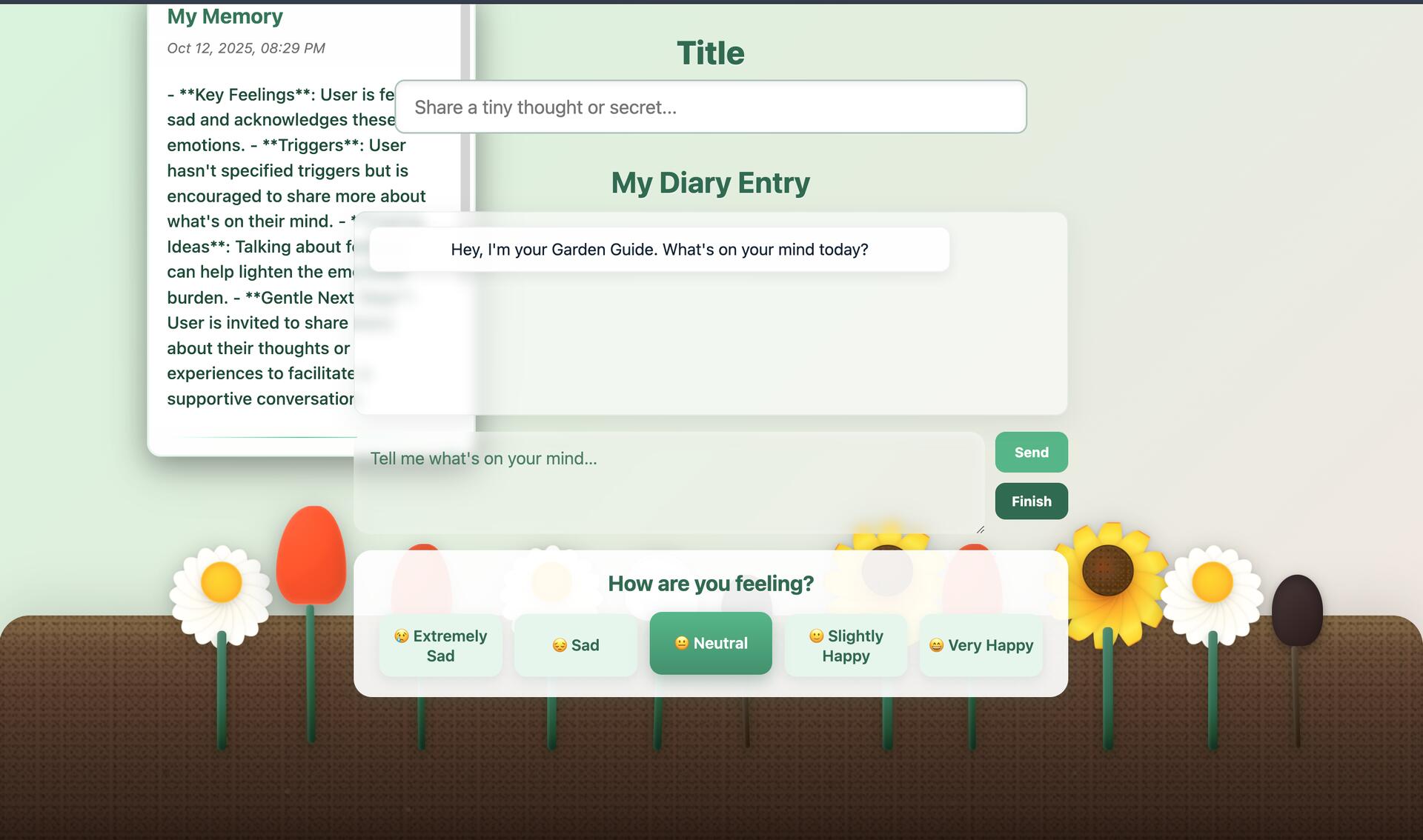Click the crying emoji on Extremely Sad

(x=402, y=636)
